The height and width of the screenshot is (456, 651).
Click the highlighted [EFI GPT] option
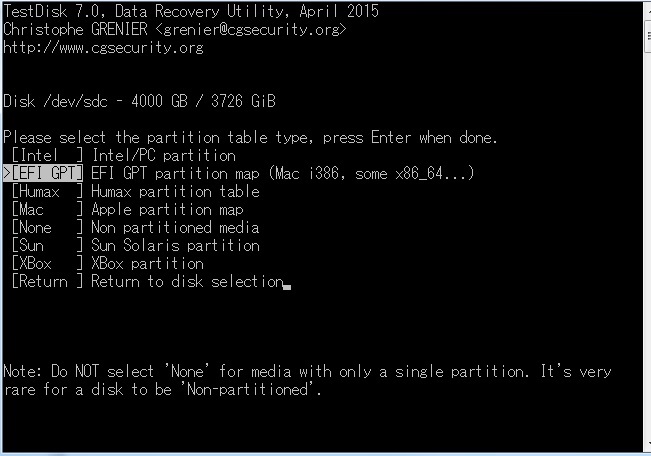[47, 173]
